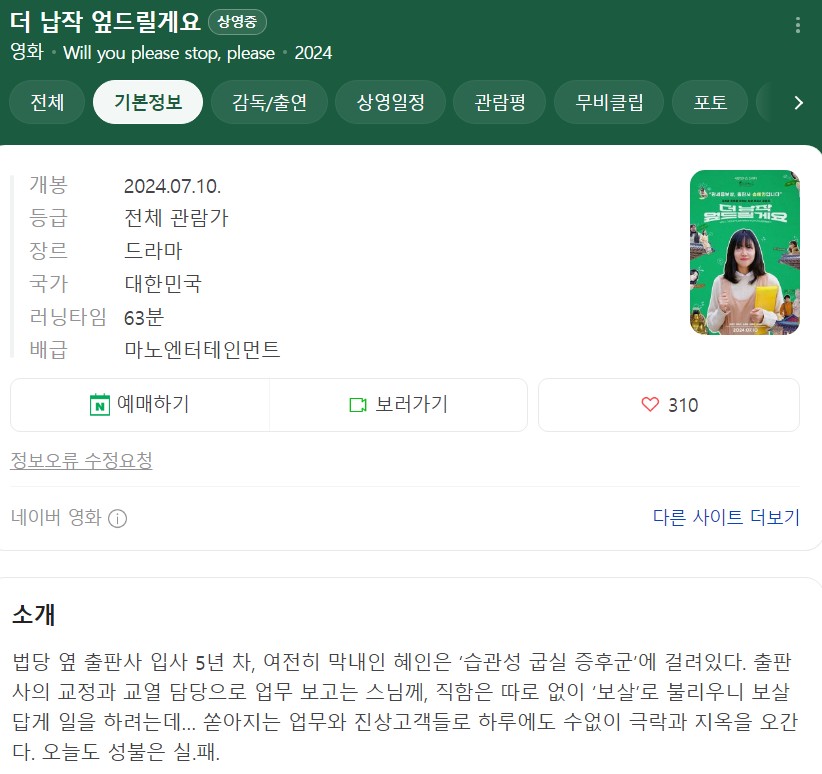The width and height of the screenshot is (822, 774).
Task: Click the 정보오류 수정요청 link
Action: pyautogui.click(x=81, y=460)
